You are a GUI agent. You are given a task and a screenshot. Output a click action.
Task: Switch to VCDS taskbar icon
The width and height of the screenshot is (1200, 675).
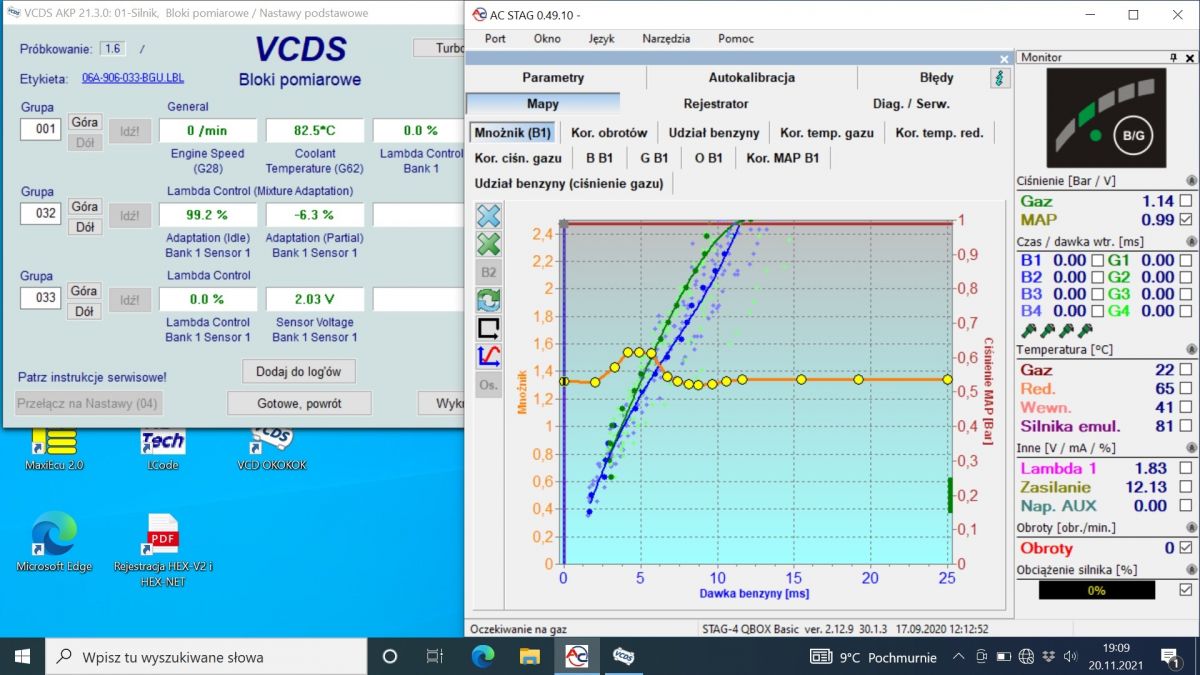(624, 656)
